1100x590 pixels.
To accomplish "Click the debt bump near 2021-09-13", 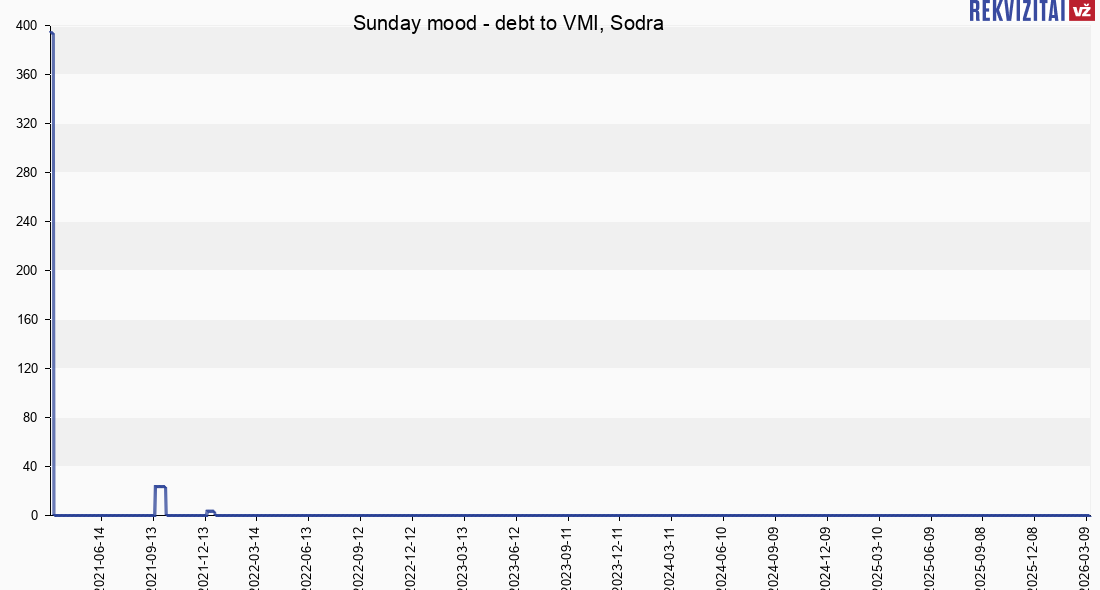I will (x=160, y=487).
